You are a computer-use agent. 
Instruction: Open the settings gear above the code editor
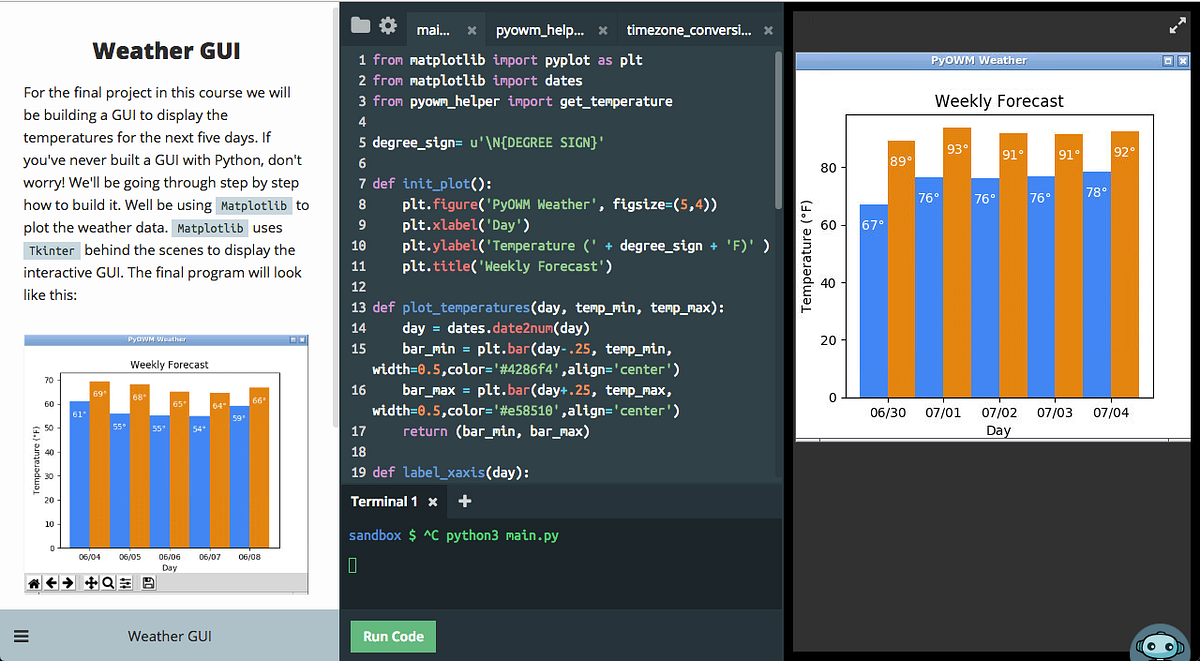coord(388,27)
